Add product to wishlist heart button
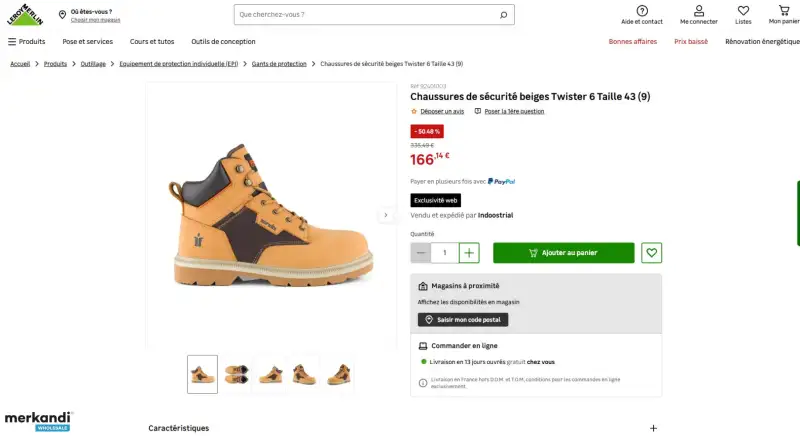This screenshot has height=436, width=800. [652, 253]
